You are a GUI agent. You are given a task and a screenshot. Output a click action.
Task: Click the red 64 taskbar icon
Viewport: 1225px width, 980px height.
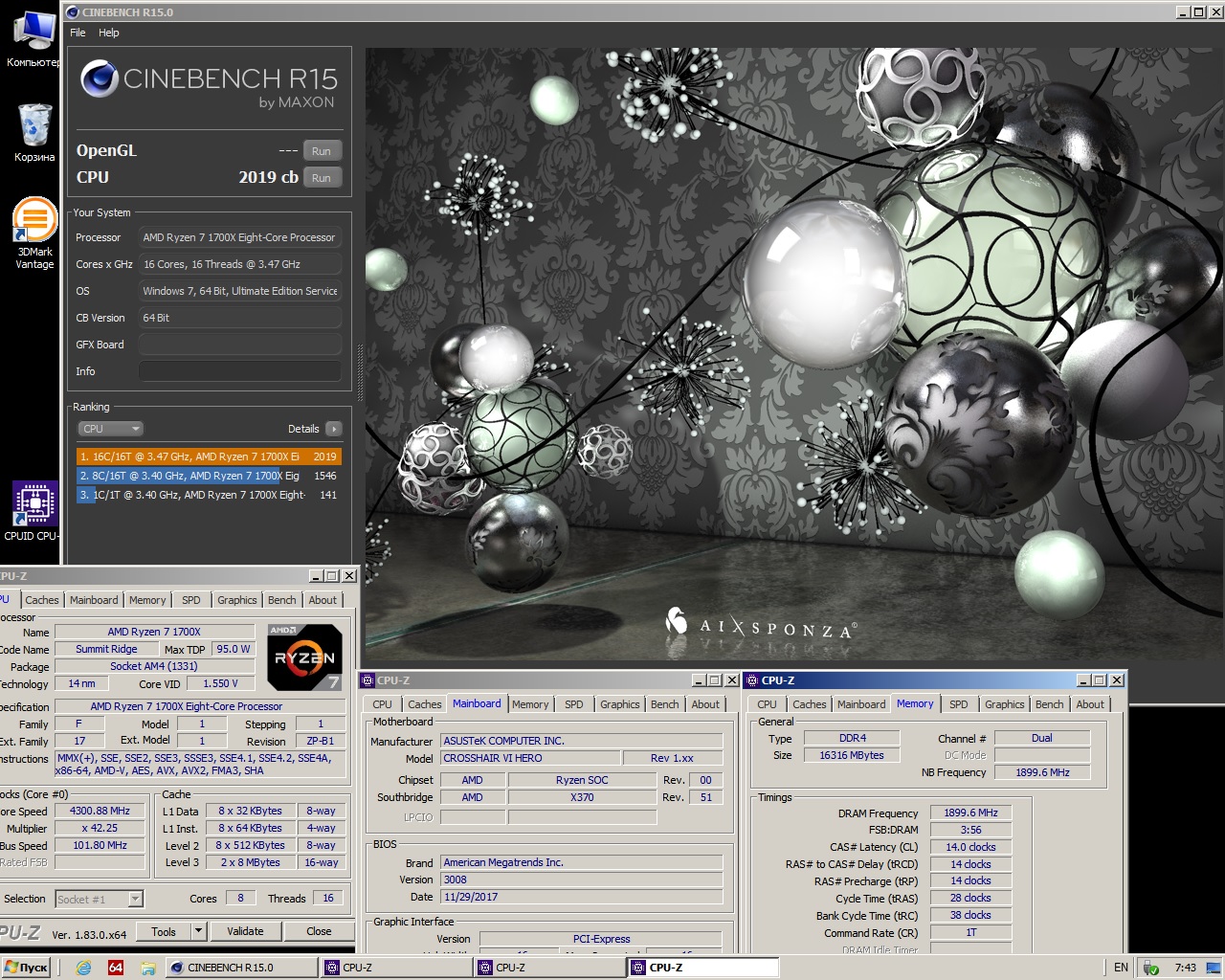click(x=116, y=968)
